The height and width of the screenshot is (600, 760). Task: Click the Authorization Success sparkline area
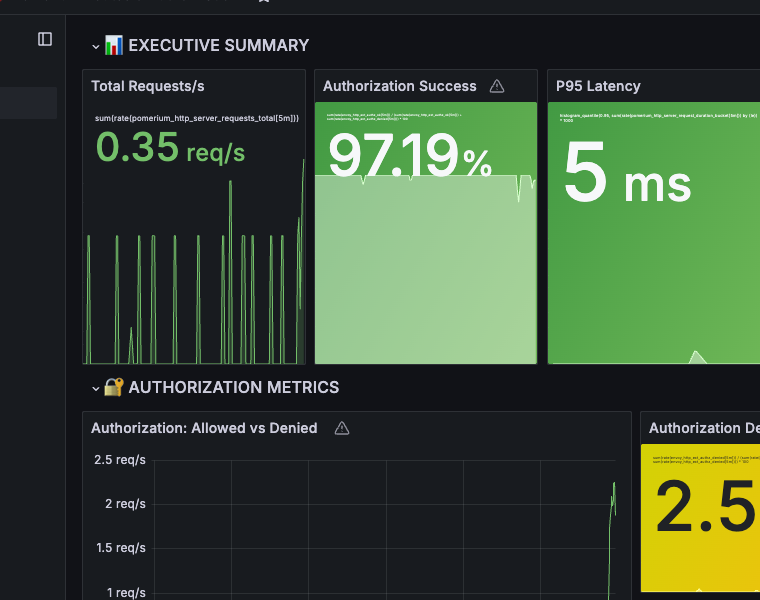pos(426,269)
